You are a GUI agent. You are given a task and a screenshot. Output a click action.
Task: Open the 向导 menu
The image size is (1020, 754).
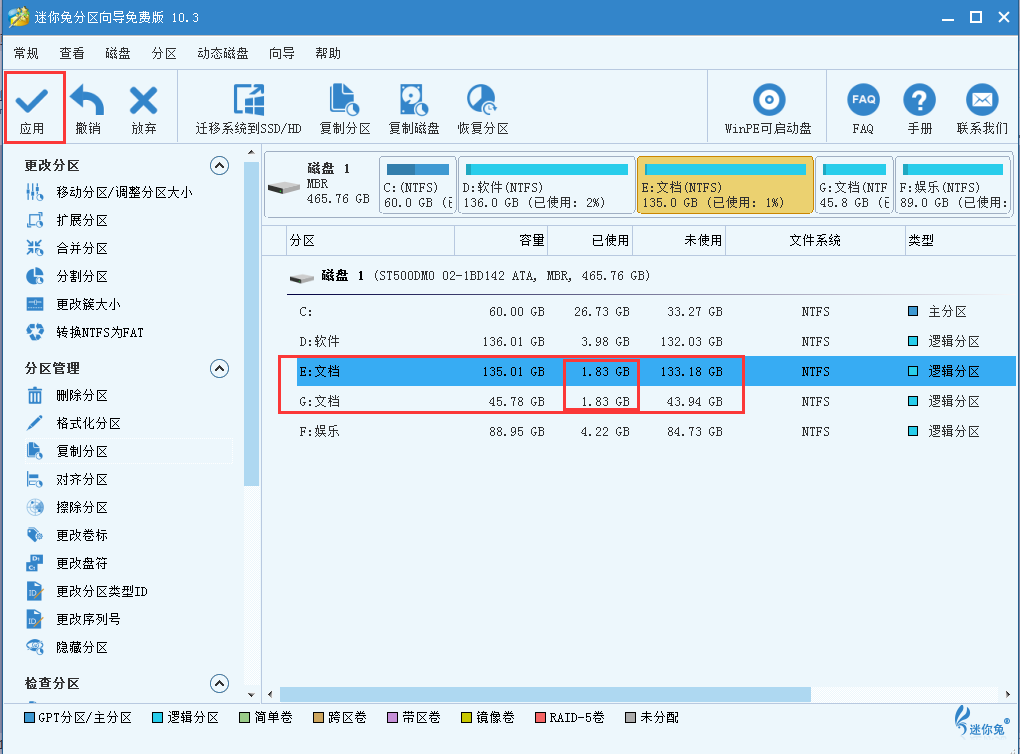[x=282, y=53]
